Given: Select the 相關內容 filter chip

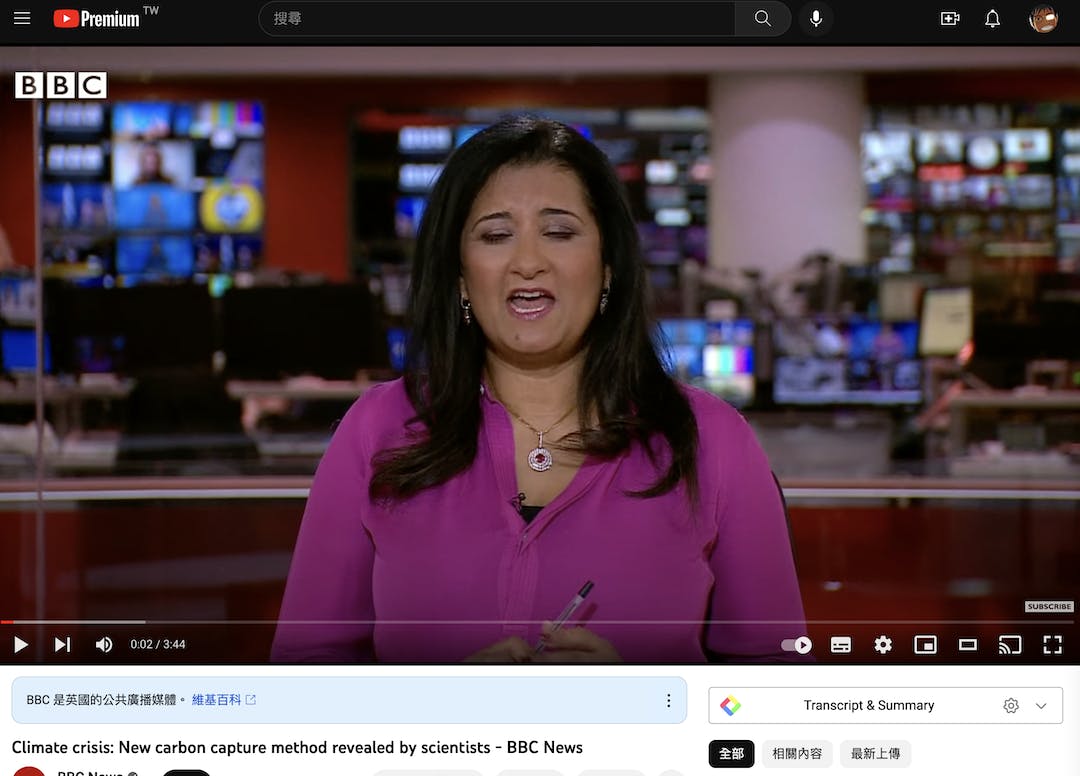Looking at the screenshot, I should tap(797, 754).
